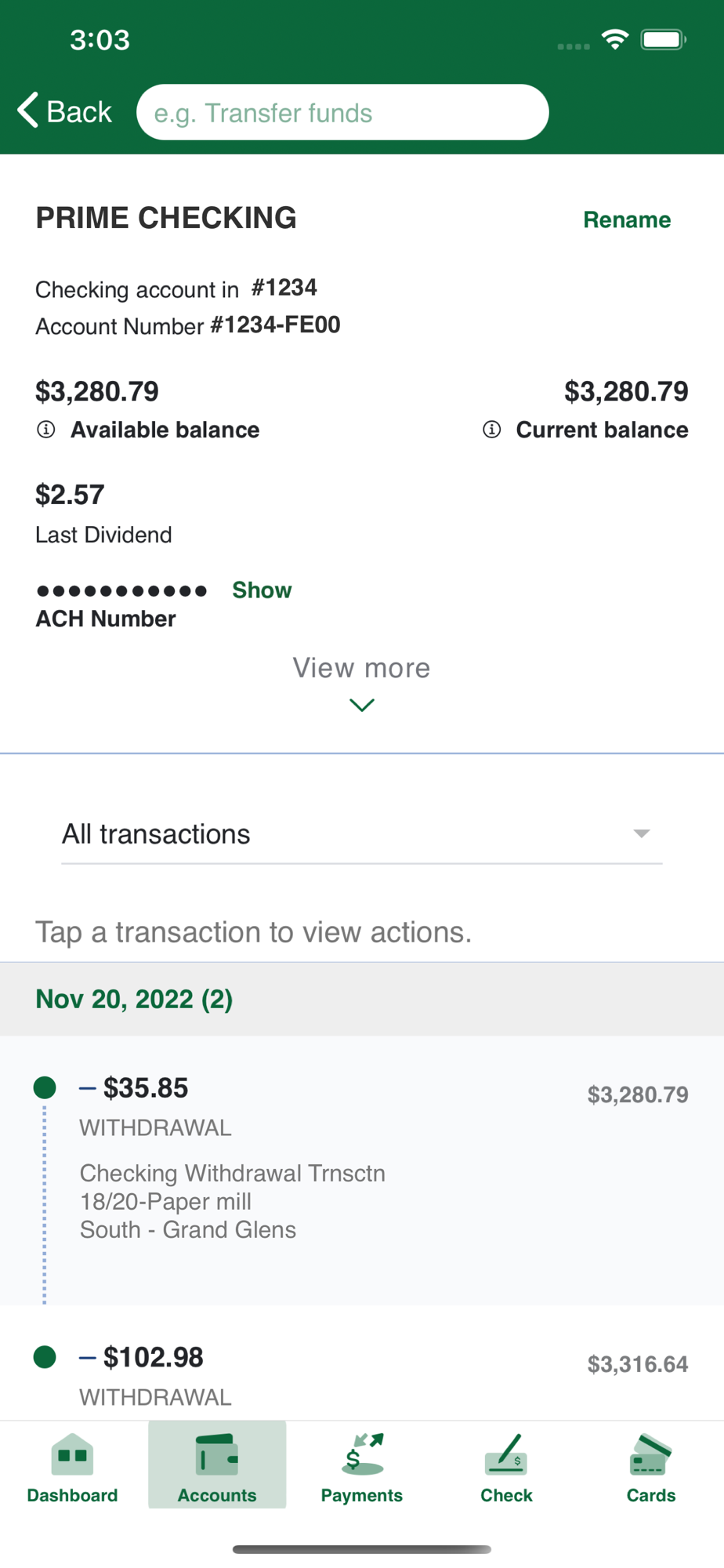Open the Accounts wallet icon

[217, 1455]
